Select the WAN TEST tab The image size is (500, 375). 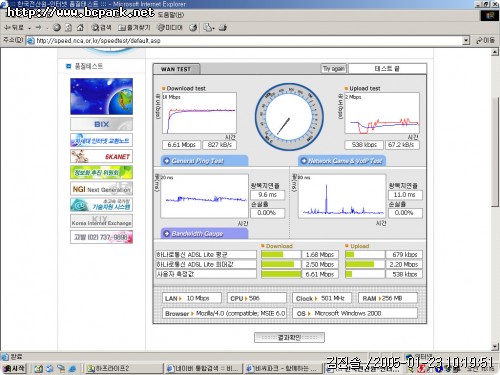176,69
